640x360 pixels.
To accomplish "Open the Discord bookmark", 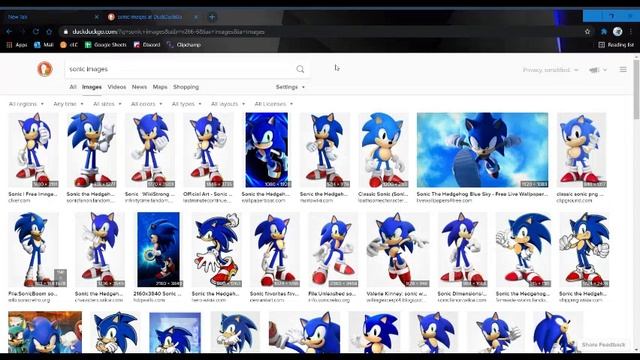I will coord(147,45).
